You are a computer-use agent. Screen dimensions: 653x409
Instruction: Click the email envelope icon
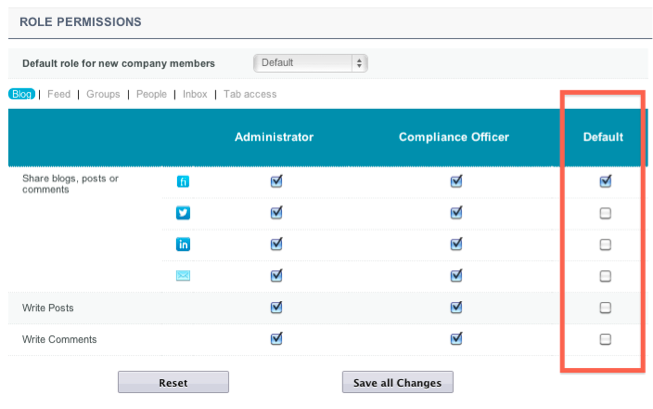point(183,276)
